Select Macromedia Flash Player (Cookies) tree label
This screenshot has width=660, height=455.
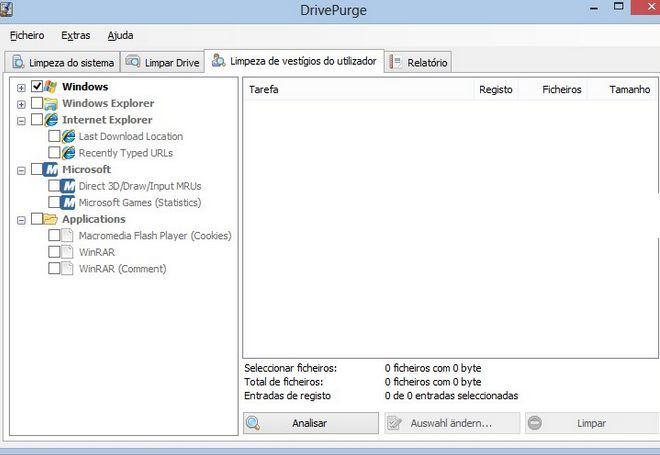pos(155,236)
